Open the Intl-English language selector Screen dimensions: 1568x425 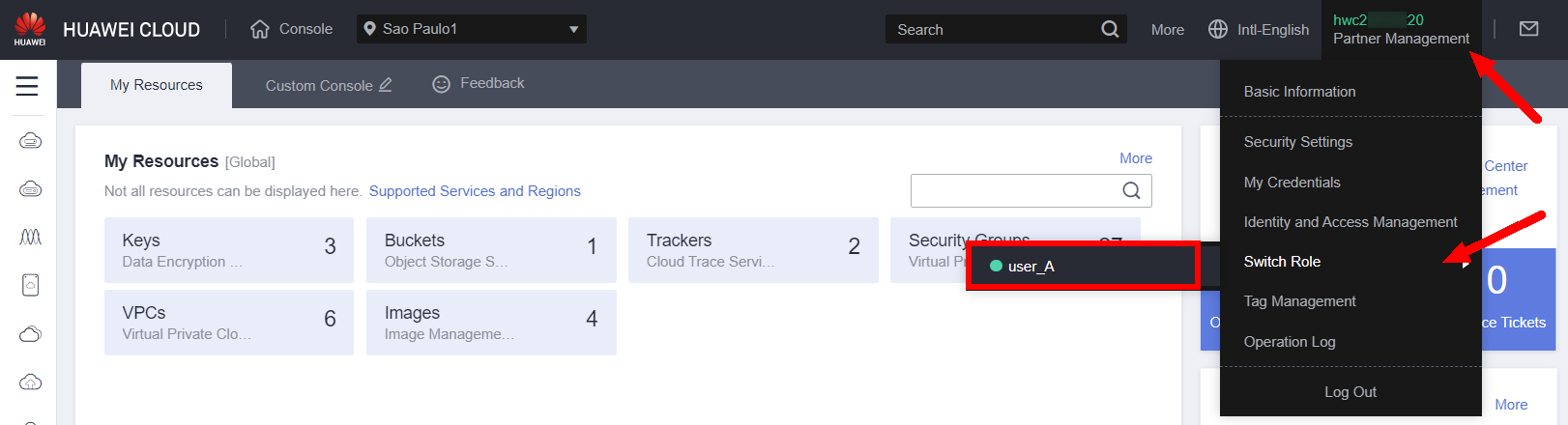click(x=1259, y=30)
